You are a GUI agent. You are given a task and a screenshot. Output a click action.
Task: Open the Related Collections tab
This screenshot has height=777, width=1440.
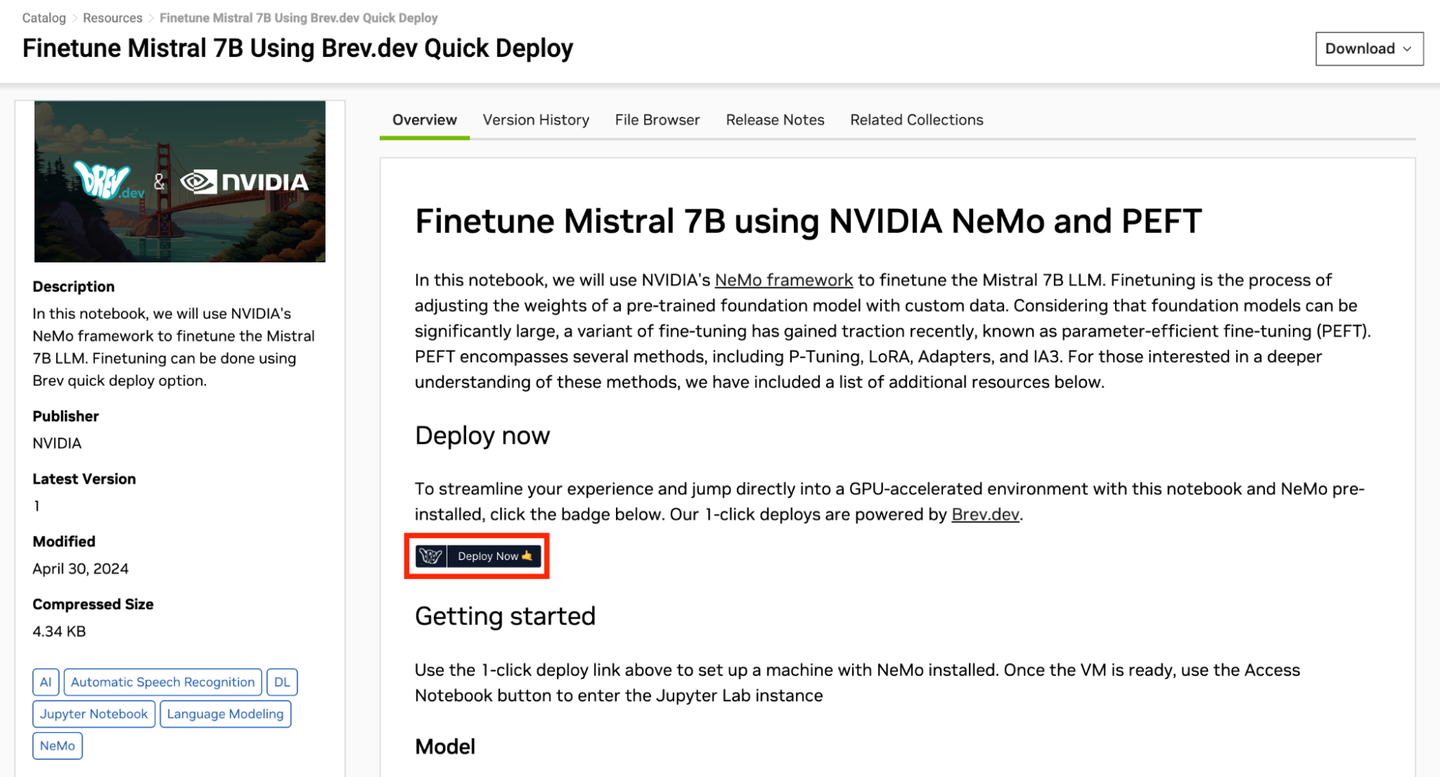[x=916, y=119]
